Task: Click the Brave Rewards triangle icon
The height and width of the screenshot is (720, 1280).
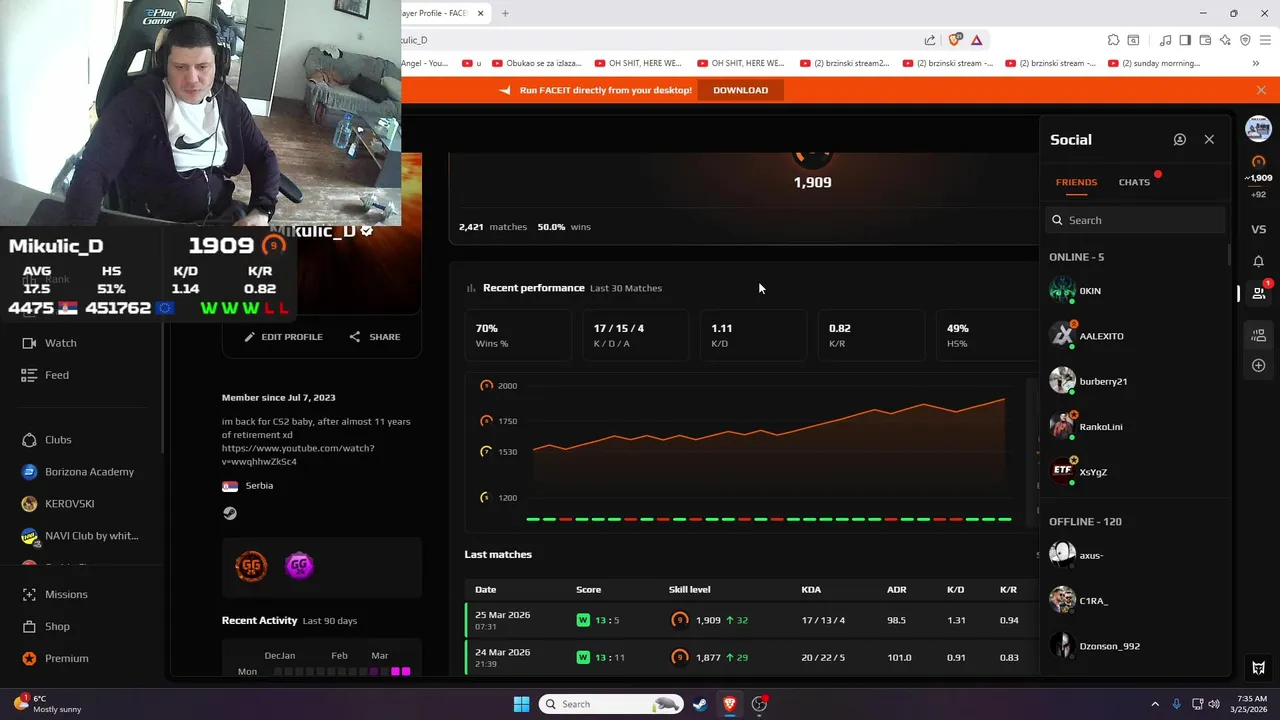Action: [977, 40]
